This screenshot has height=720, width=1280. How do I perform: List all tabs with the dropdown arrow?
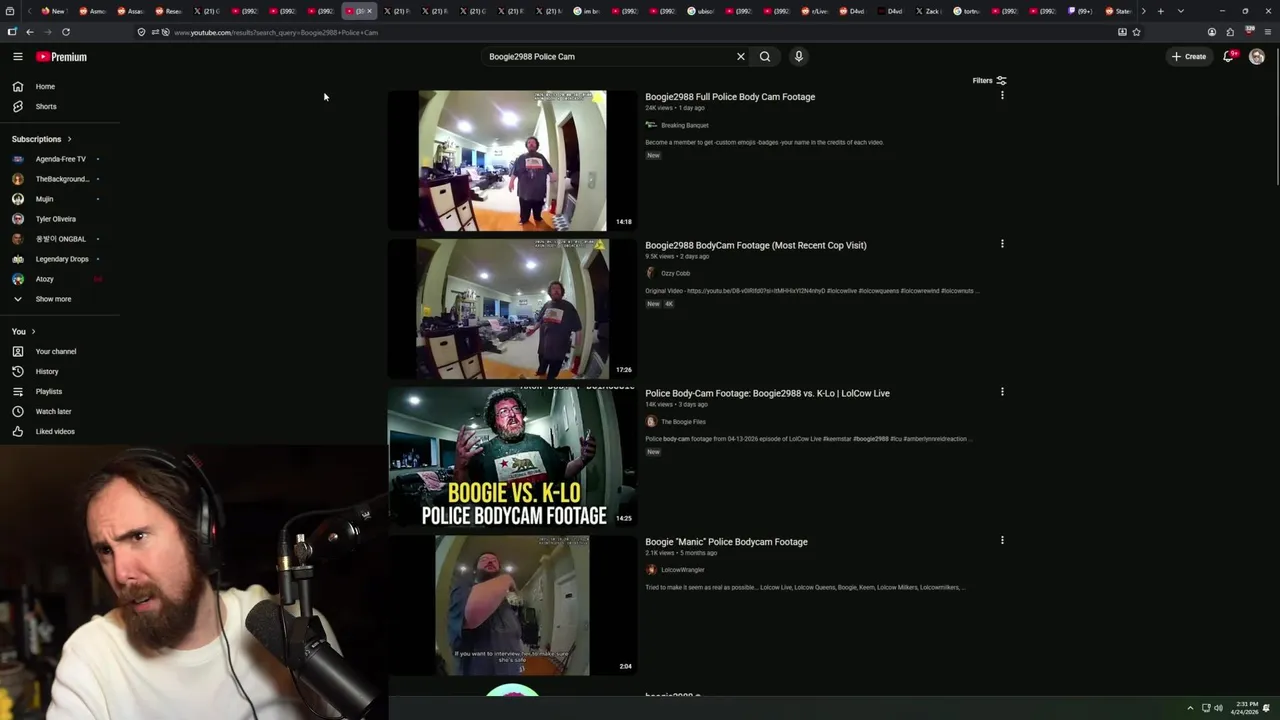[1181, 11]
